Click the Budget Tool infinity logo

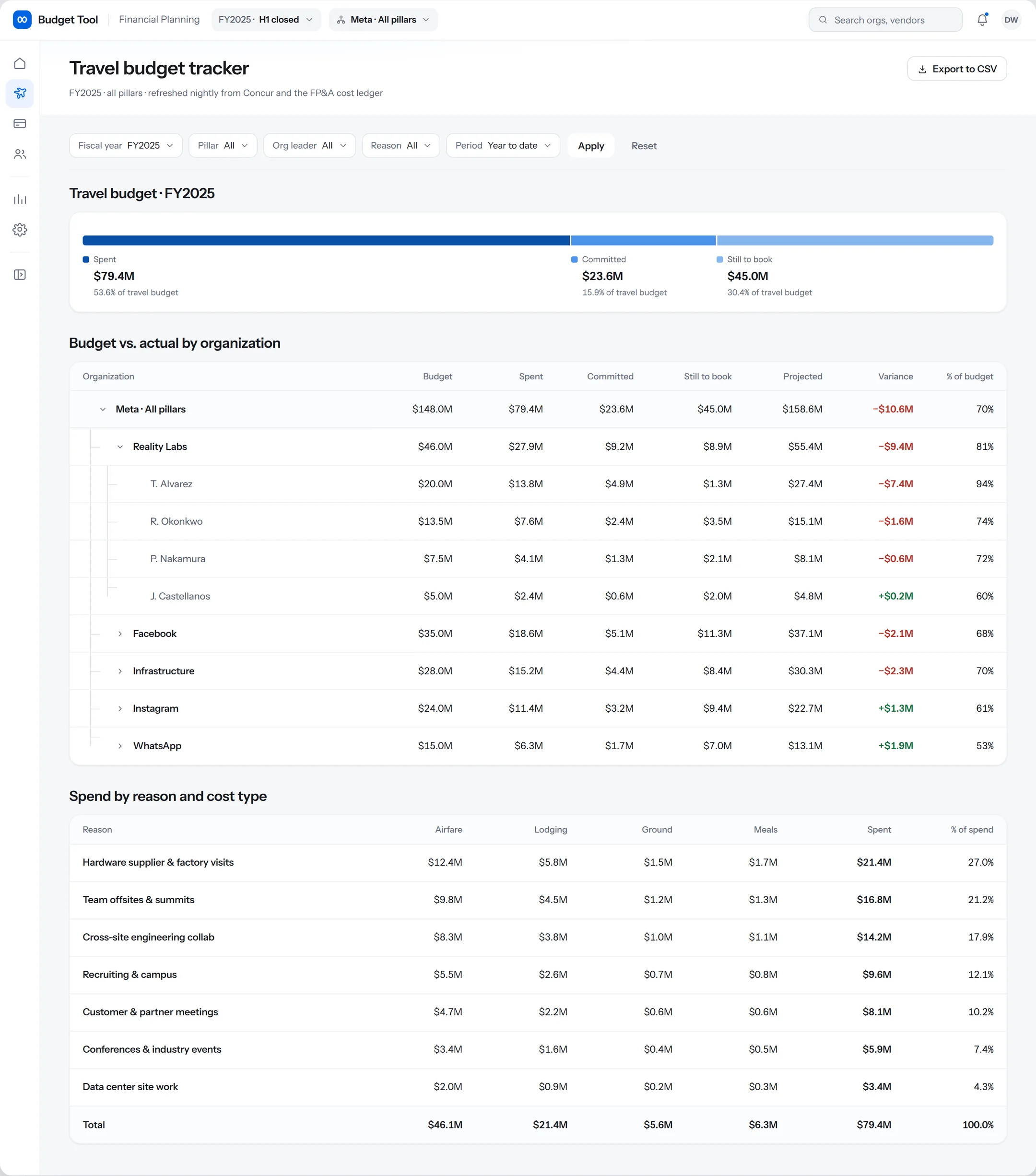tap(22, 20)
